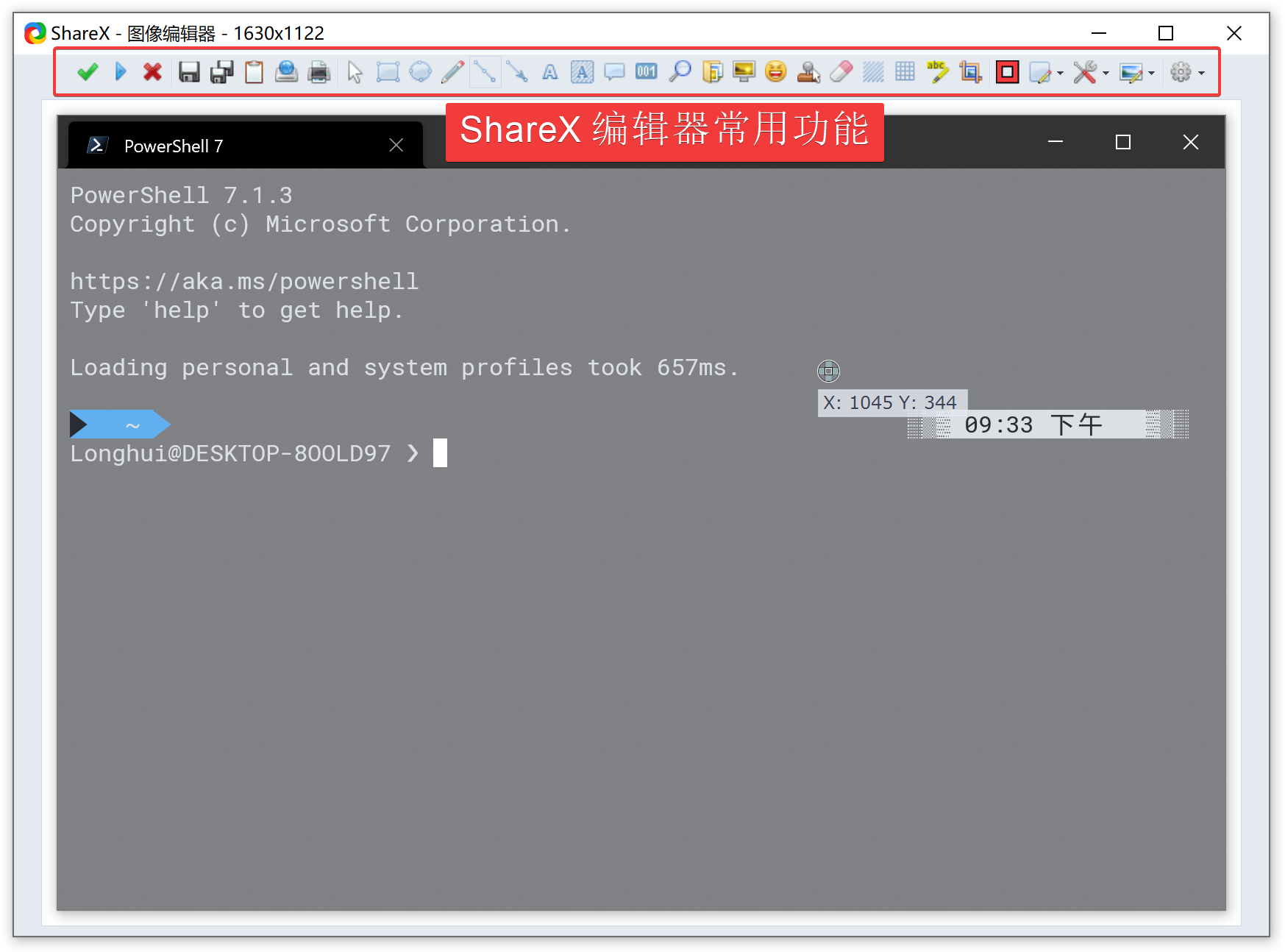The width and height of the screenshot is (1285, 952).
Task: Upload the image with the upload icon
Action: pyautogui.click(x=286, y=72)
